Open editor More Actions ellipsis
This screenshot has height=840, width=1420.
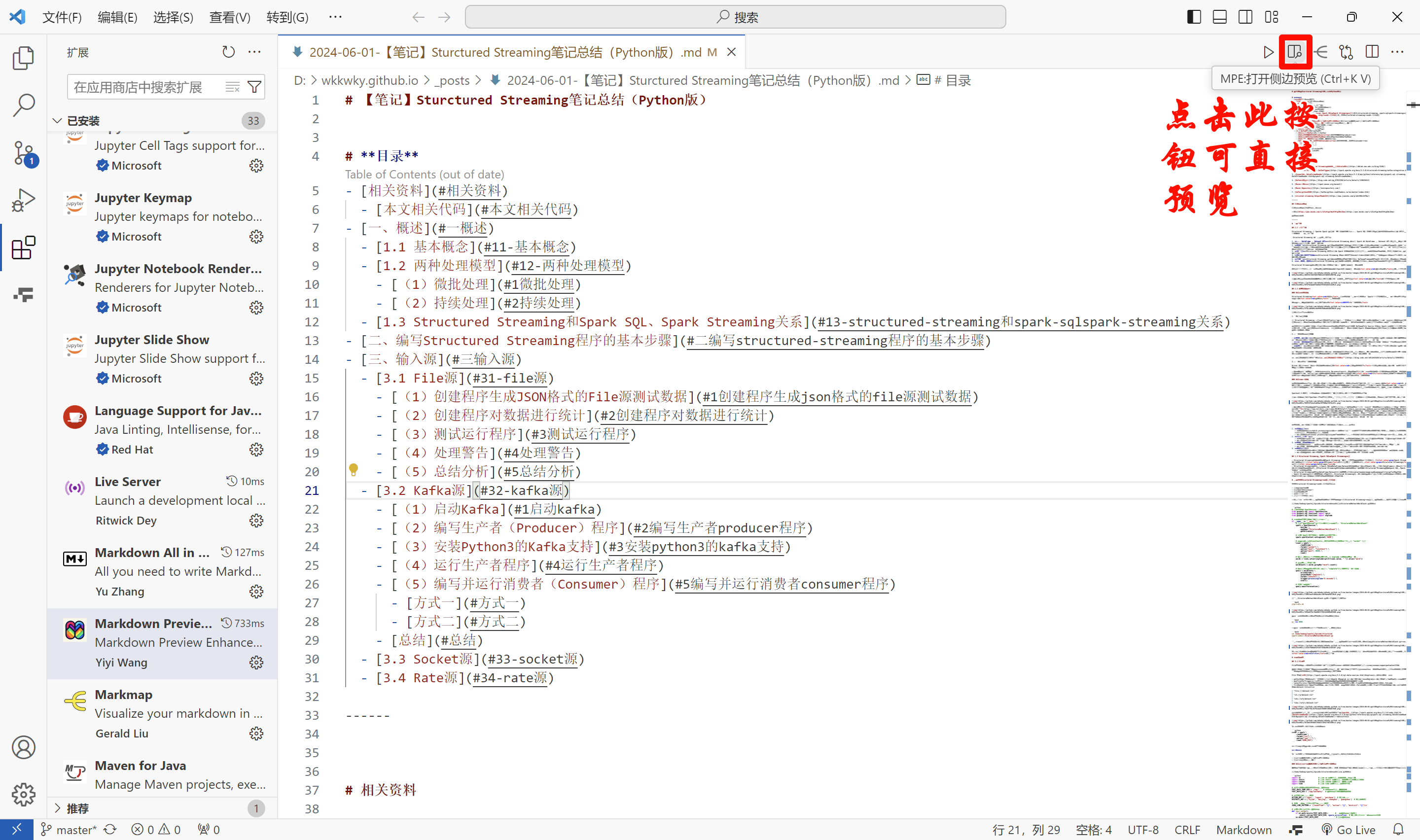(x=1397, y=52)
